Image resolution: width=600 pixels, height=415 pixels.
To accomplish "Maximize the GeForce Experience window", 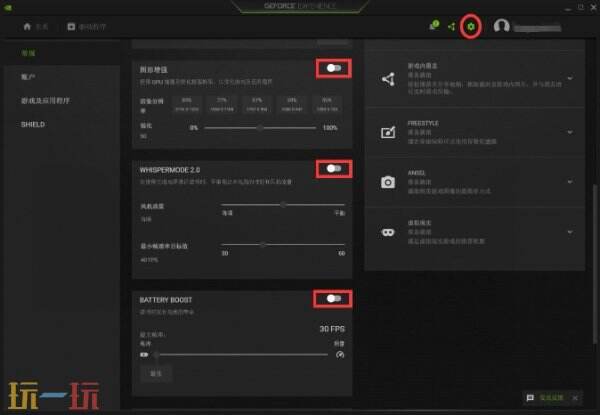I will tap(581, 7).
